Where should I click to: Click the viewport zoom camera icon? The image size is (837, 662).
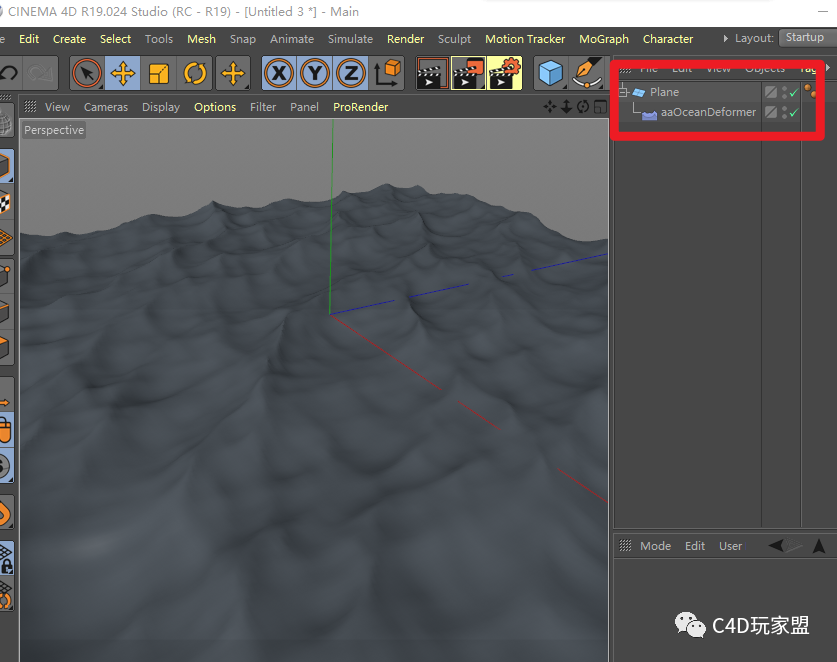(x=566, y=107)
